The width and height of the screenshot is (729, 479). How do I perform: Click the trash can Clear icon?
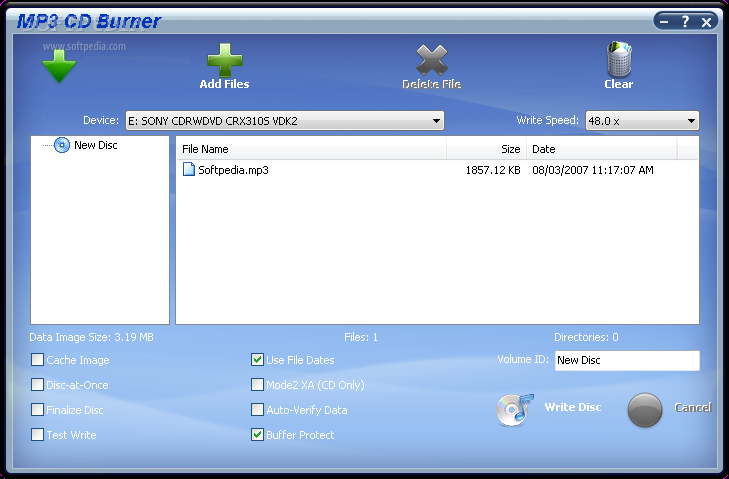[x=619, y=59]
